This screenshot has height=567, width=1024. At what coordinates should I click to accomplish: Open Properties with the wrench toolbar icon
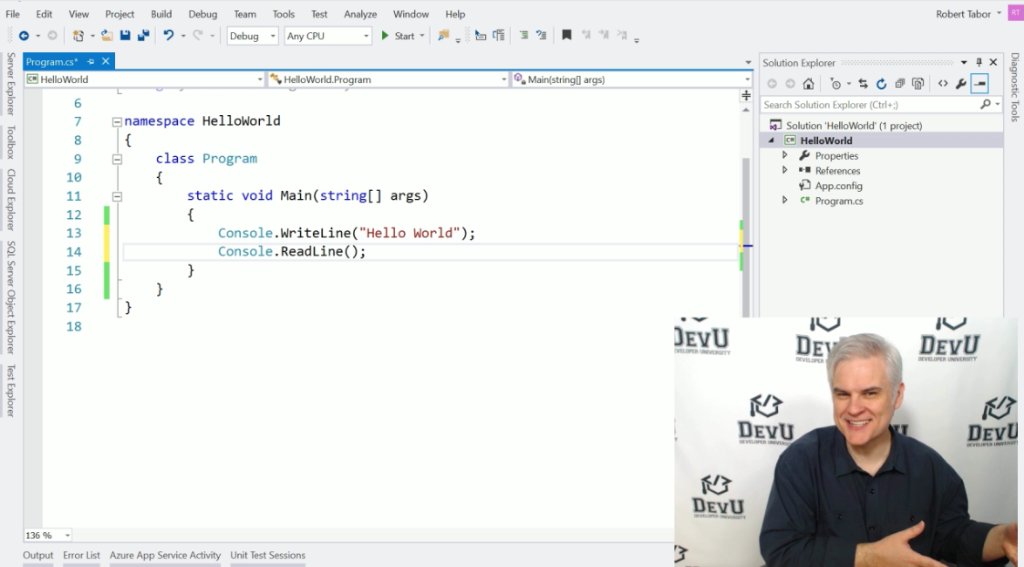(x=961, y=84)
